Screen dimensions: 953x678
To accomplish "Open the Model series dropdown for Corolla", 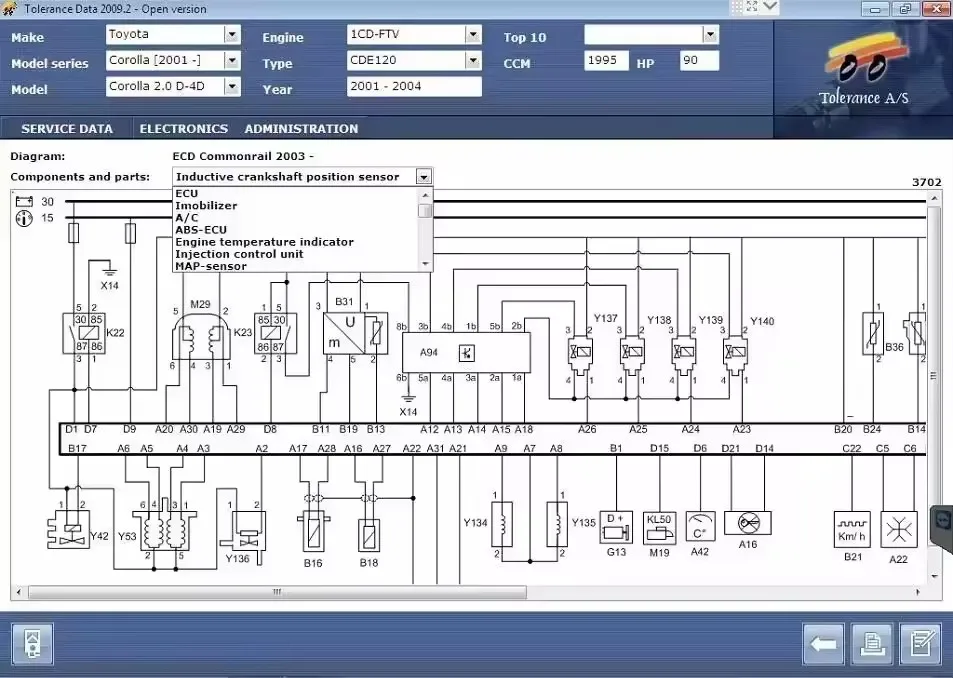I will 231,60.
